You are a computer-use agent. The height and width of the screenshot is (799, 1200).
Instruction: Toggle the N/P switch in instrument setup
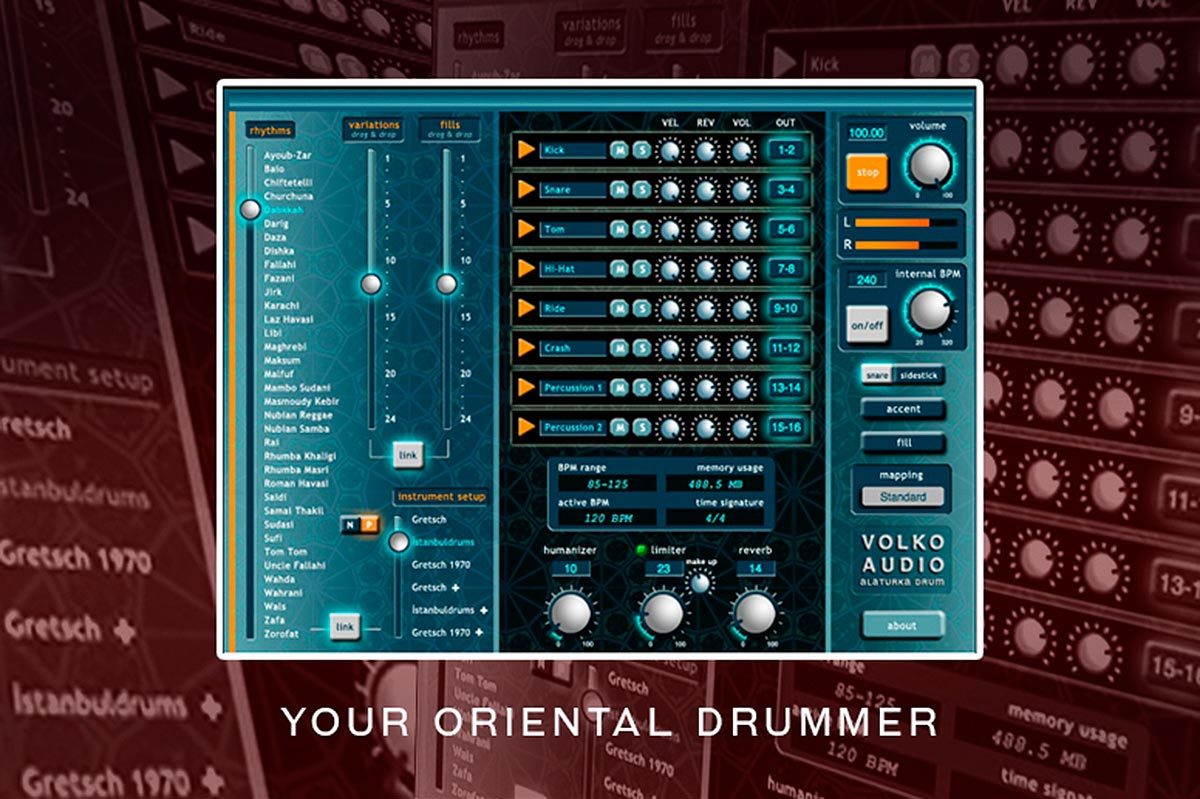tap(359, 526)
